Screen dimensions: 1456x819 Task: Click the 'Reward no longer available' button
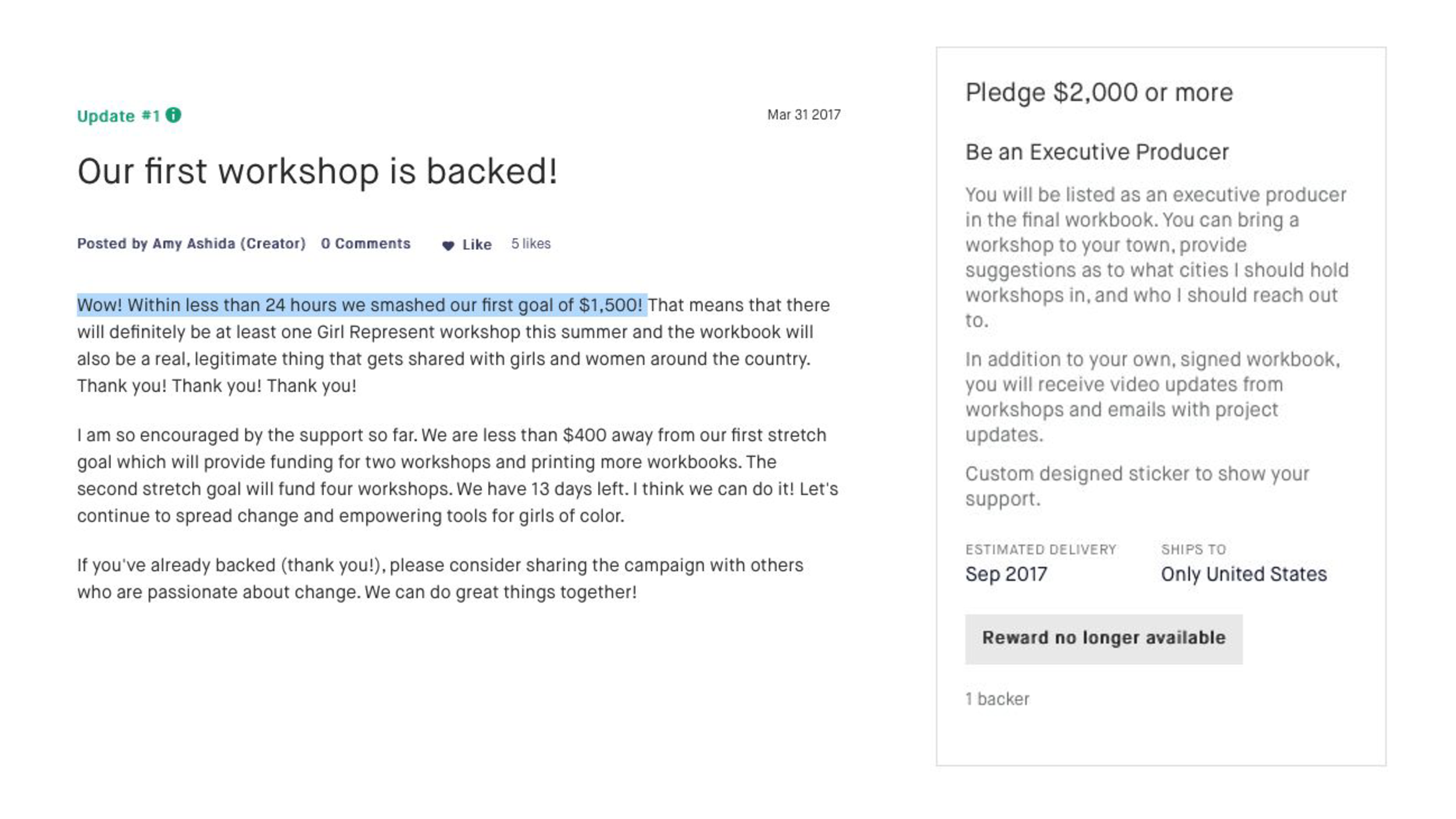pos(1103,639)
